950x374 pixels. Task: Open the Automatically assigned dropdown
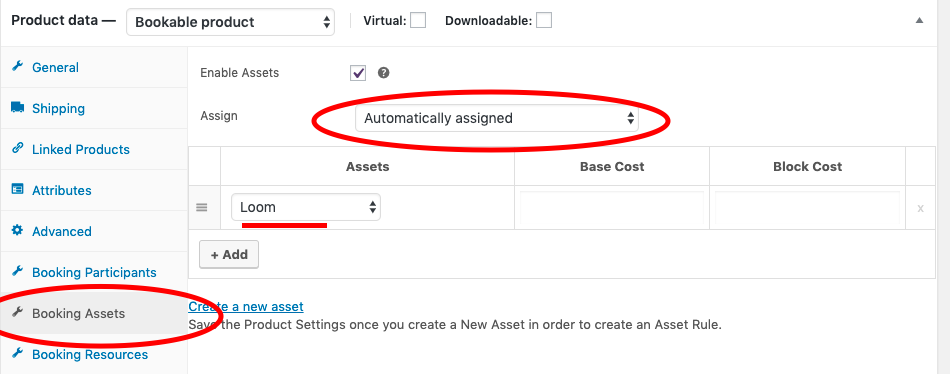point(496,118)
